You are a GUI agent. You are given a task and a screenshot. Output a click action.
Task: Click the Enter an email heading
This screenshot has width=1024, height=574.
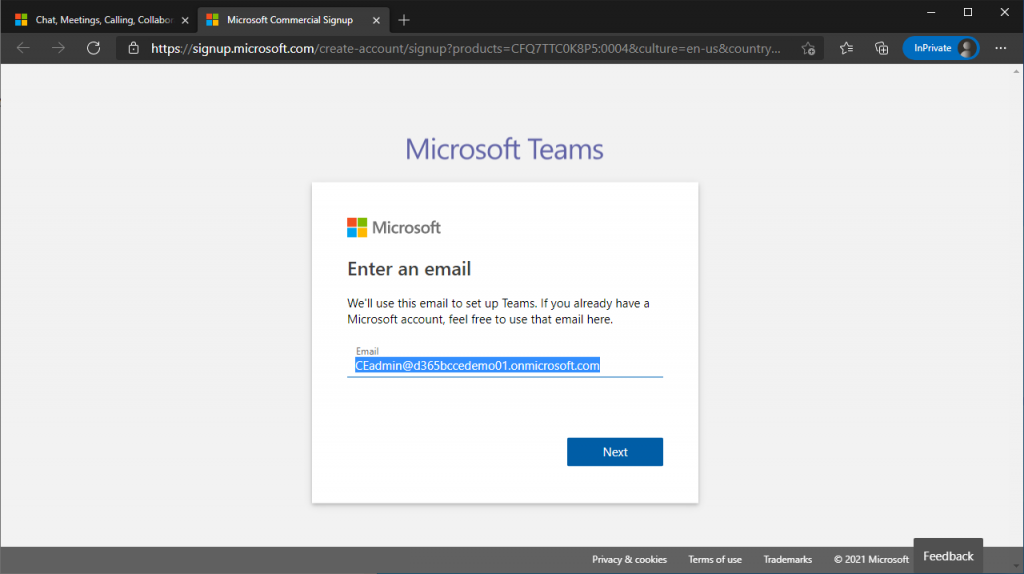(409, 269)
